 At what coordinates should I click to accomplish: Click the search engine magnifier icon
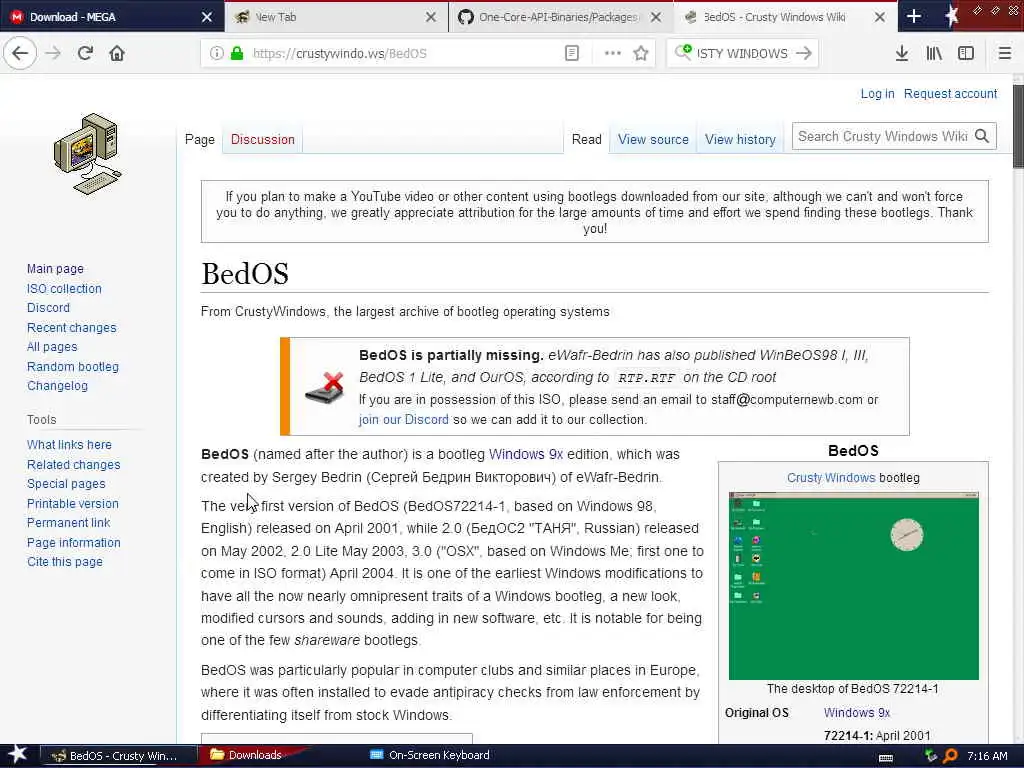pyautogui.click(x=683, y=52)
